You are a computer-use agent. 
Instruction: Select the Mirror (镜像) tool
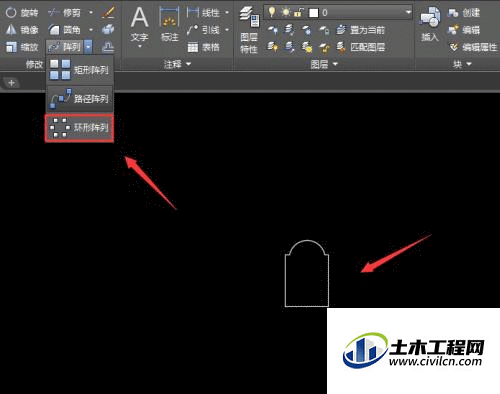pyautogui.click(x=22, y=30)
